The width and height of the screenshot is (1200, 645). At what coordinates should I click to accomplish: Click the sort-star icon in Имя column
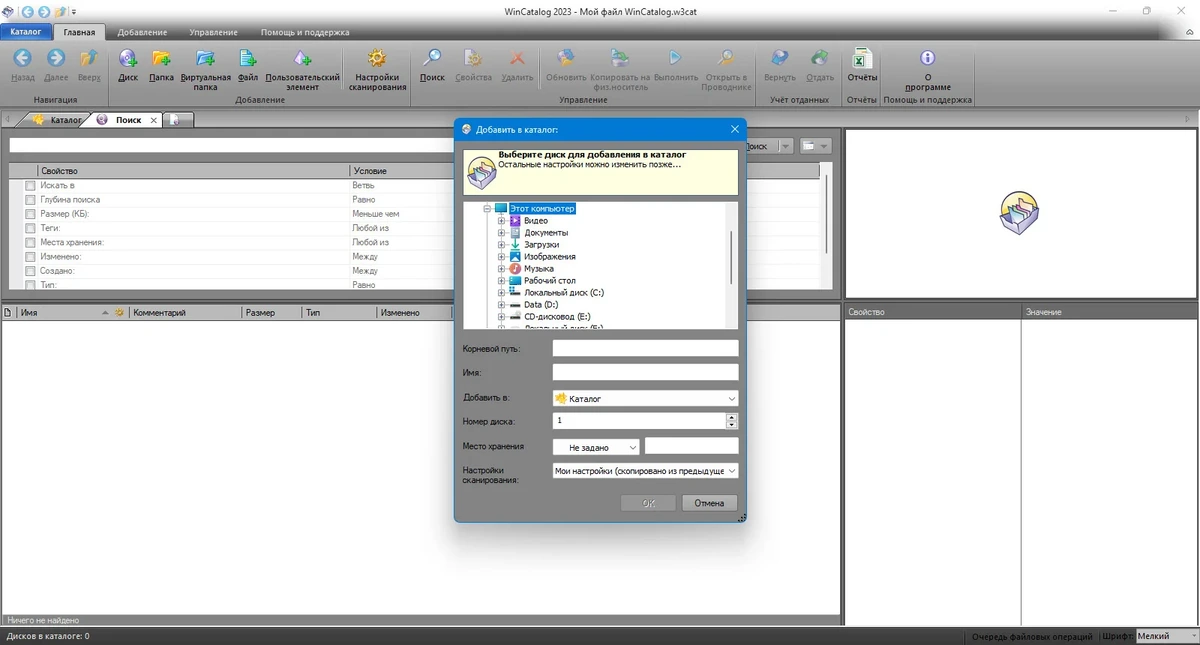coord(119,313)
